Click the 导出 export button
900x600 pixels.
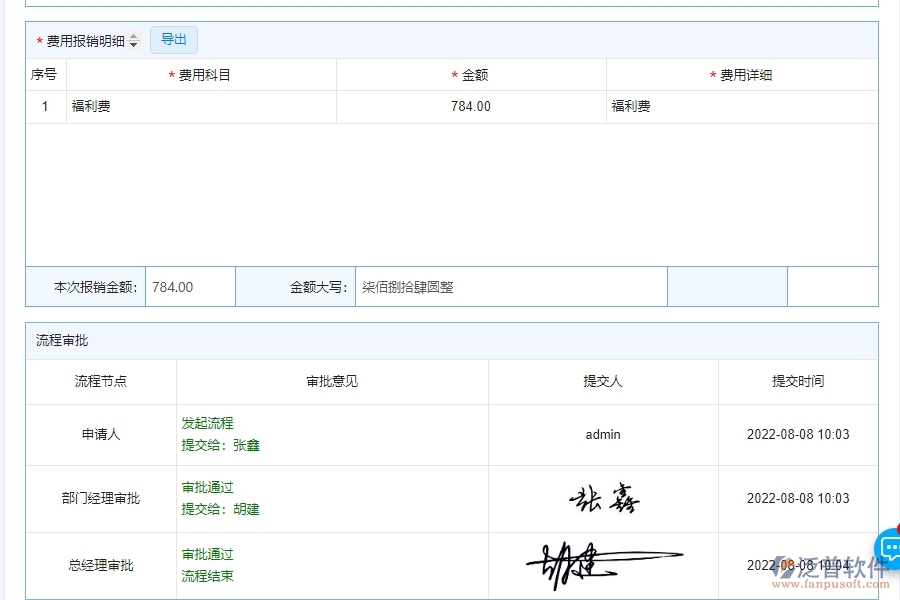point(173,39)
